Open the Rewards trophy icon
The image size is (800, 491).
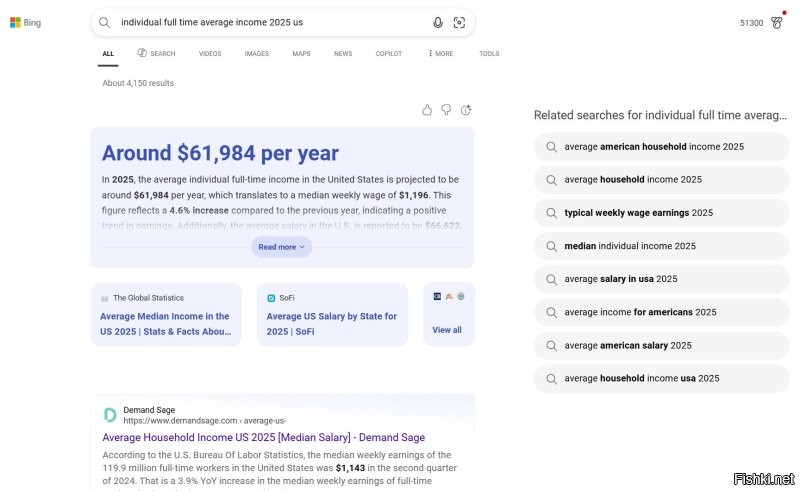[x=777, y=22]
